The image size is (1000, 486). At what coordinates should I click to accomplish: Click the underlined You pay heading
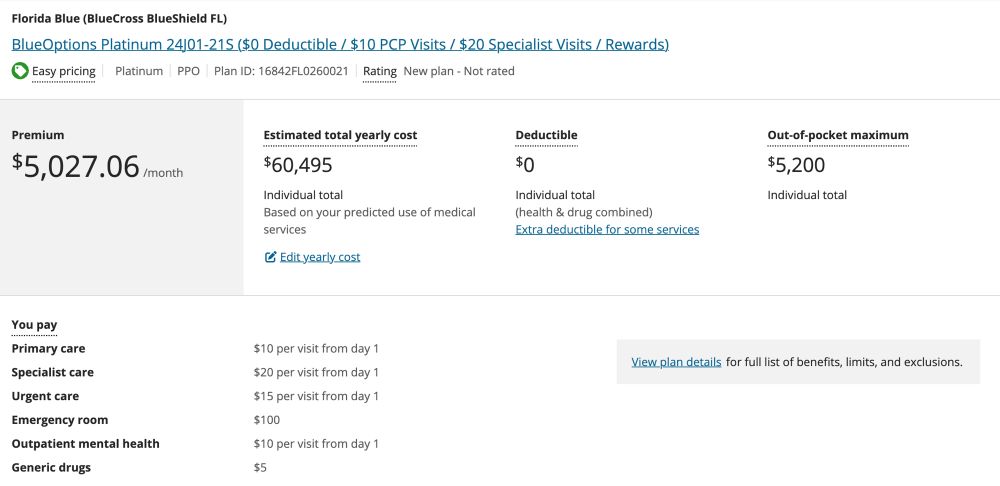[x=34, y=325]
